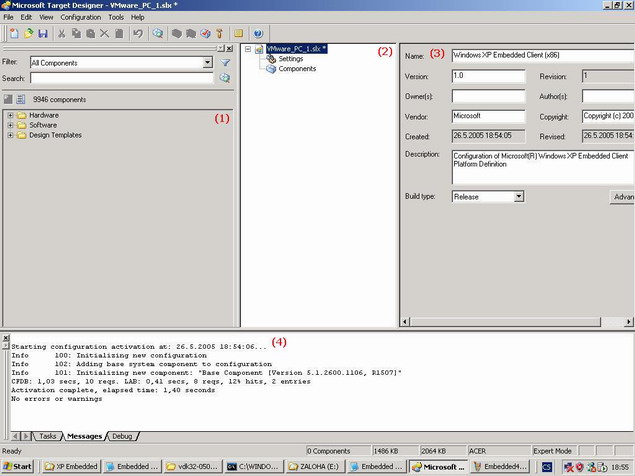The image size is (635, 476).
Task: Switch to the vdk32-050... taskbar window
Action: click(x=193, y=467)
